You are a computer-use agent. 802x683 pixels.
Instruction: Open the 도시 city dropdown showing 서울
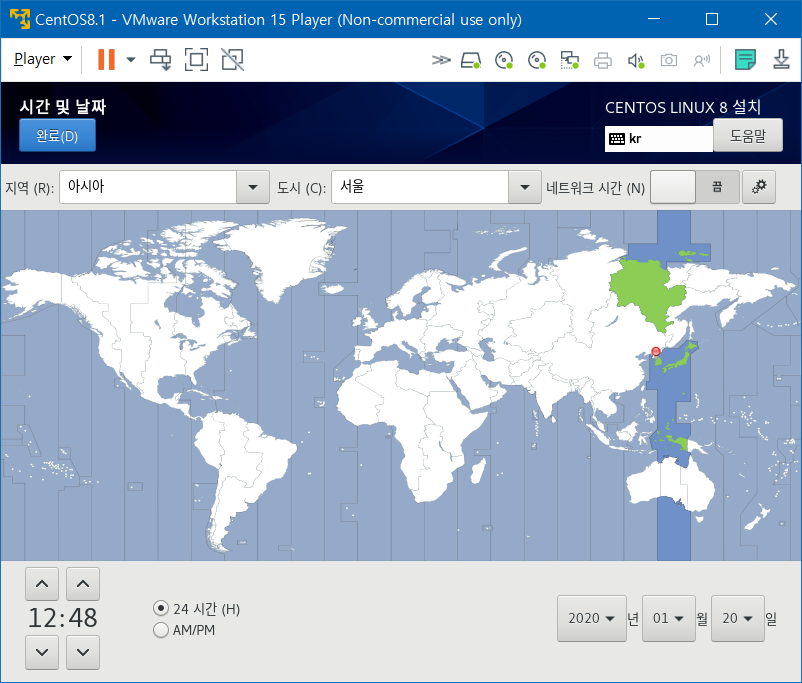pos(525,187)
